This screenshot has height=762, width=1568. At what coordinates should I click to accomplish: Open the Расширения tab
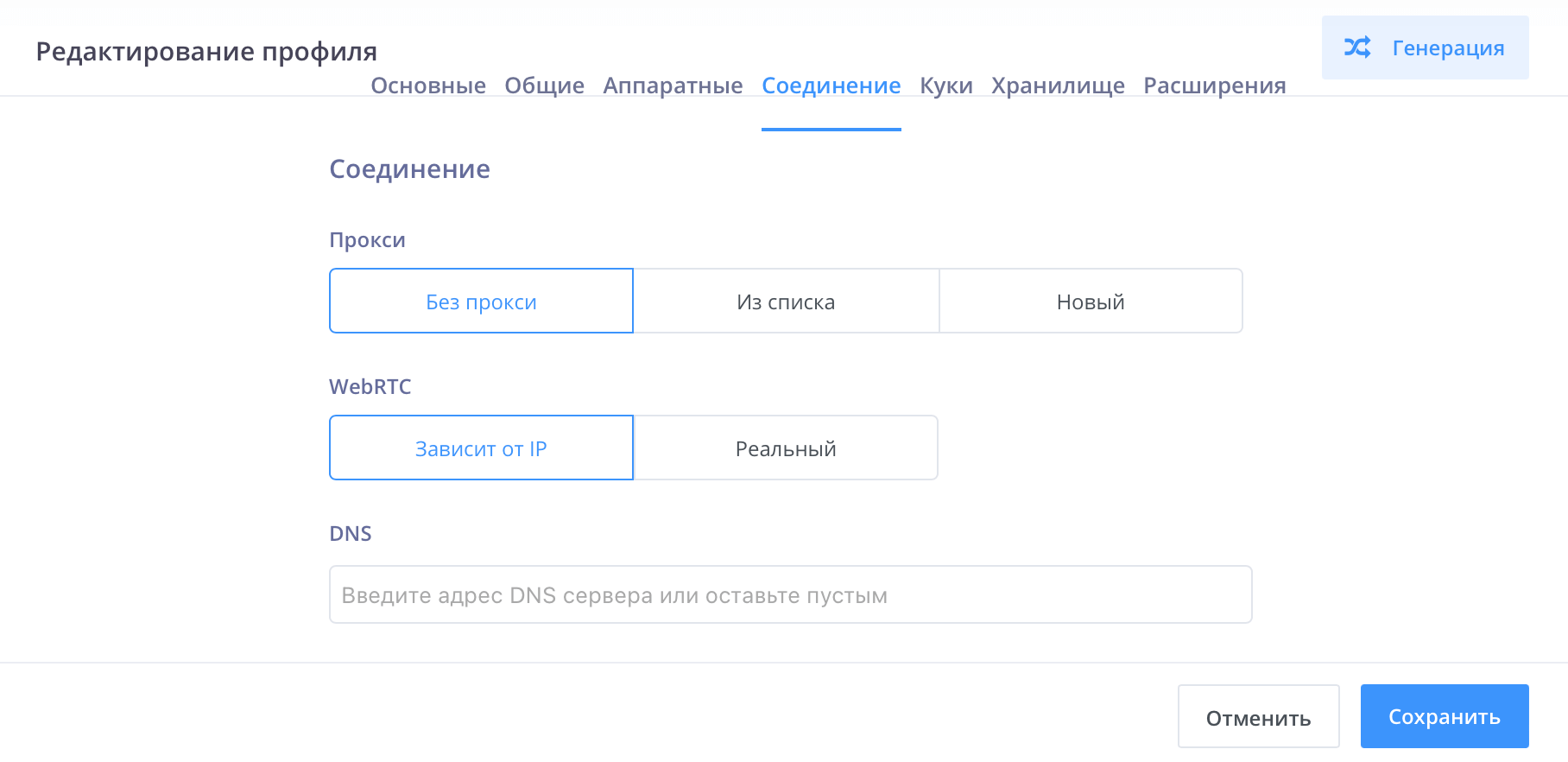(x=1214, y=86)
